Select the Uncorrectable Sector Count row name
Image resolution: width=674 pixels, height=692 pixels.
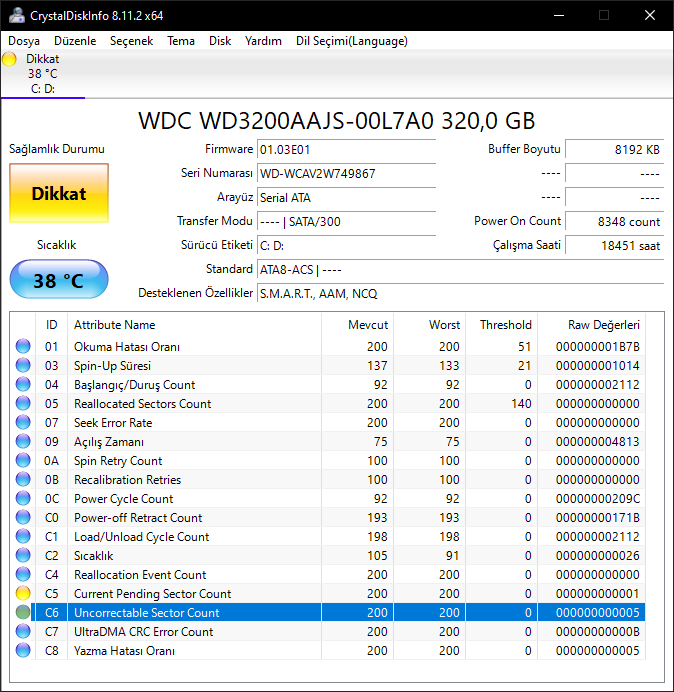click(x=147, y=613)
